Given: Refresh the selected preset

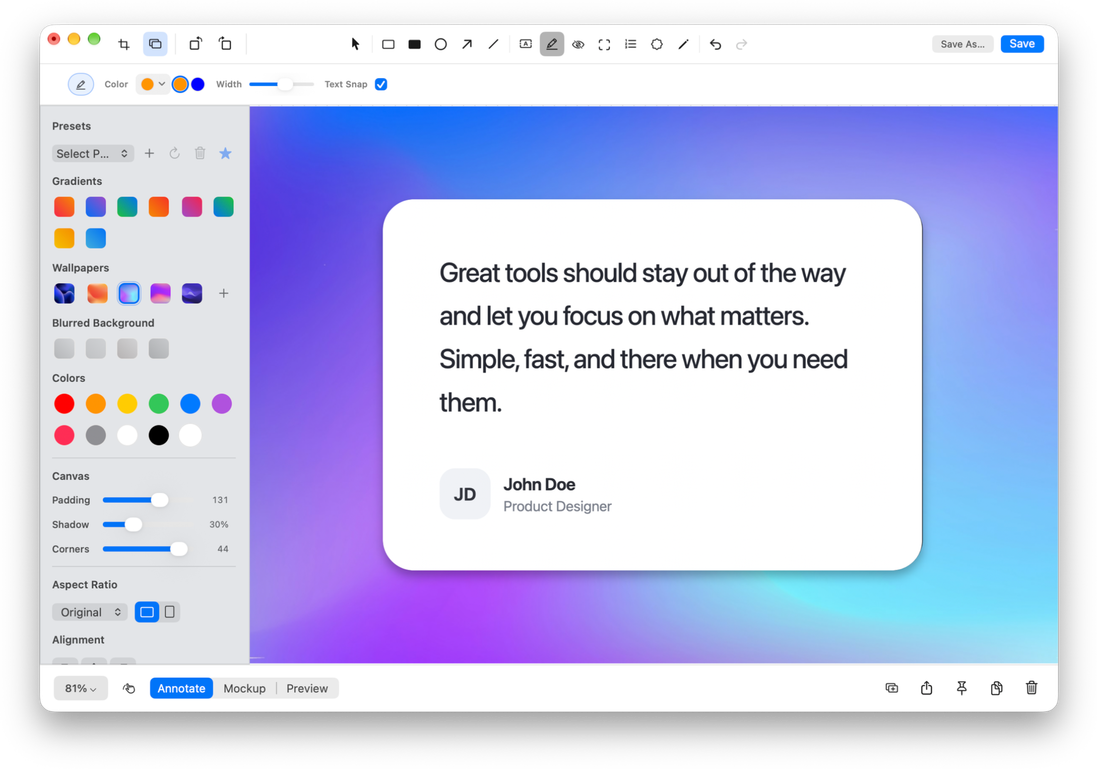Looking at the screenshot, I should point(174,153).
